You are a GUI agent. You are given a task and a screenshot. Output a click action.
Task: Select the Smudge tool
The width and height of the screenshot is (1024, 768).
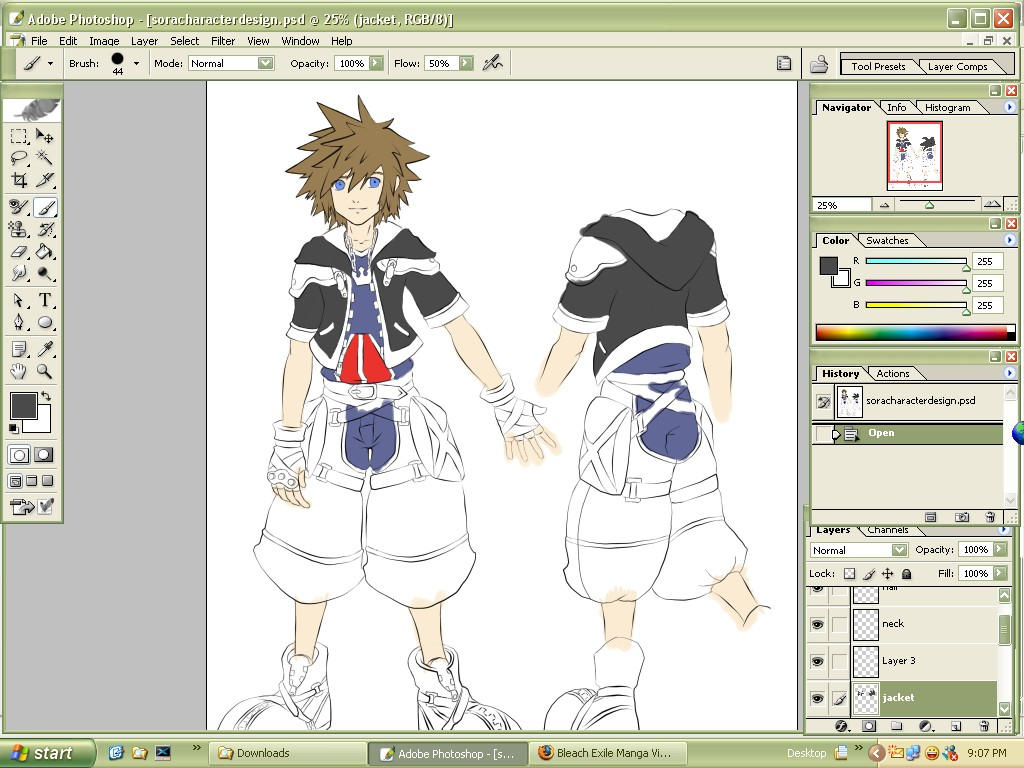tap(19, 273)
